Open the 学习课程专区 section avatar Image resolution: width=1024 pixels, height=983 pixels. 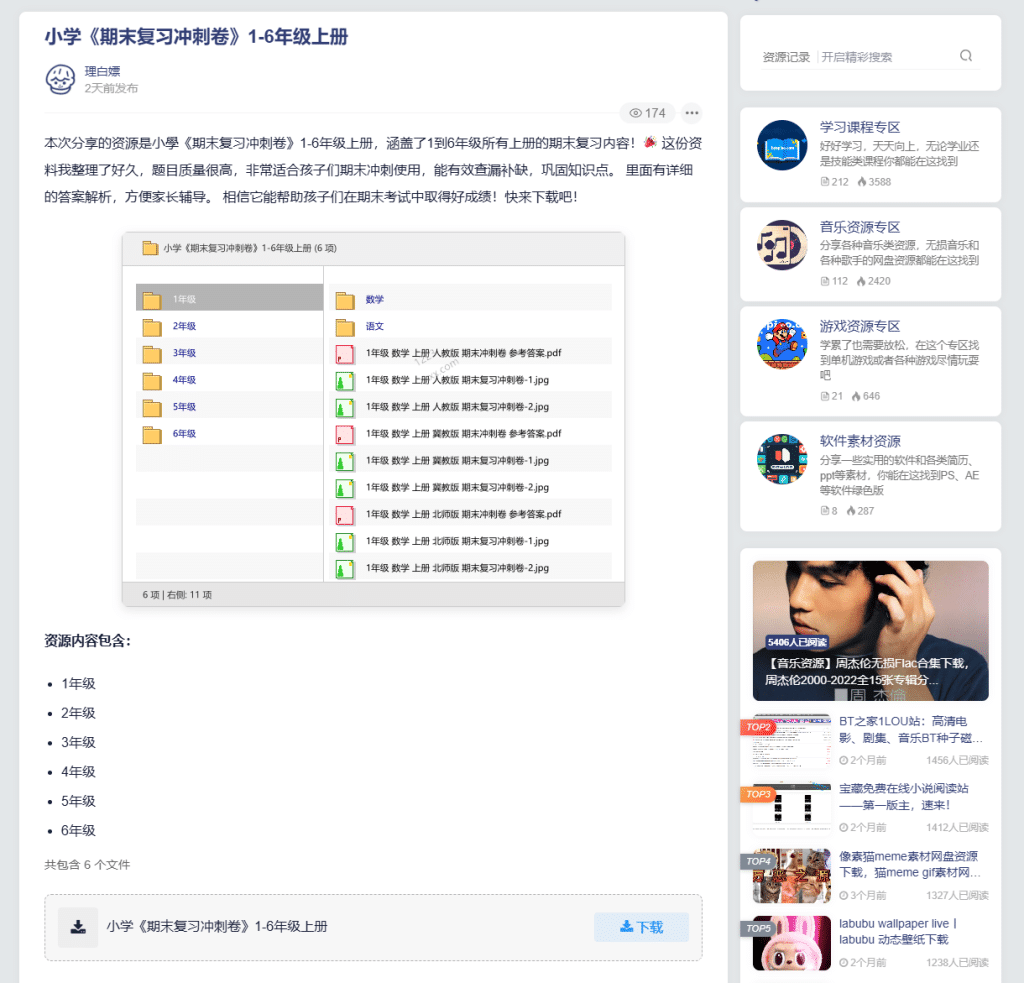pyautogui.click(x=782, y=145)
